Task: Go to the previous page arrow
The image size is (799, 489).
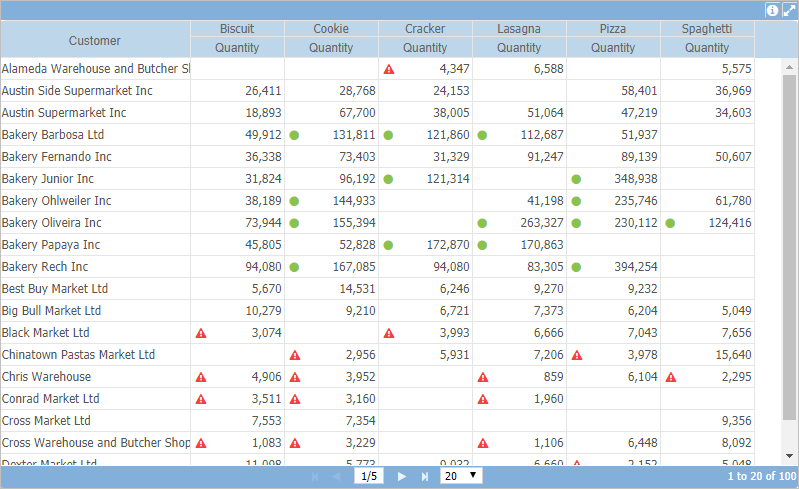Action: point(337,476)
